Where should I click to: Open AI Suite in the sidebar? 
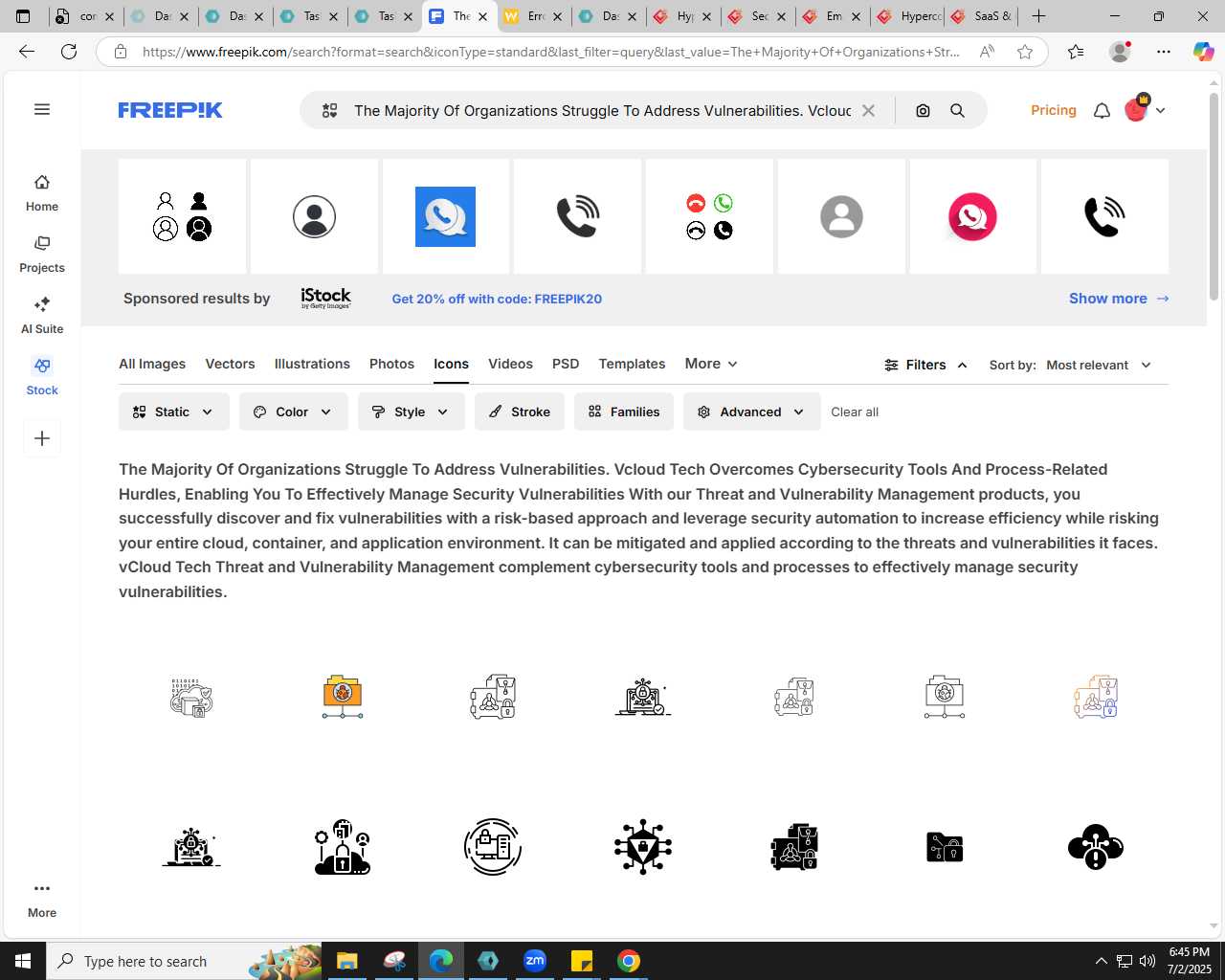click(42, 316)
